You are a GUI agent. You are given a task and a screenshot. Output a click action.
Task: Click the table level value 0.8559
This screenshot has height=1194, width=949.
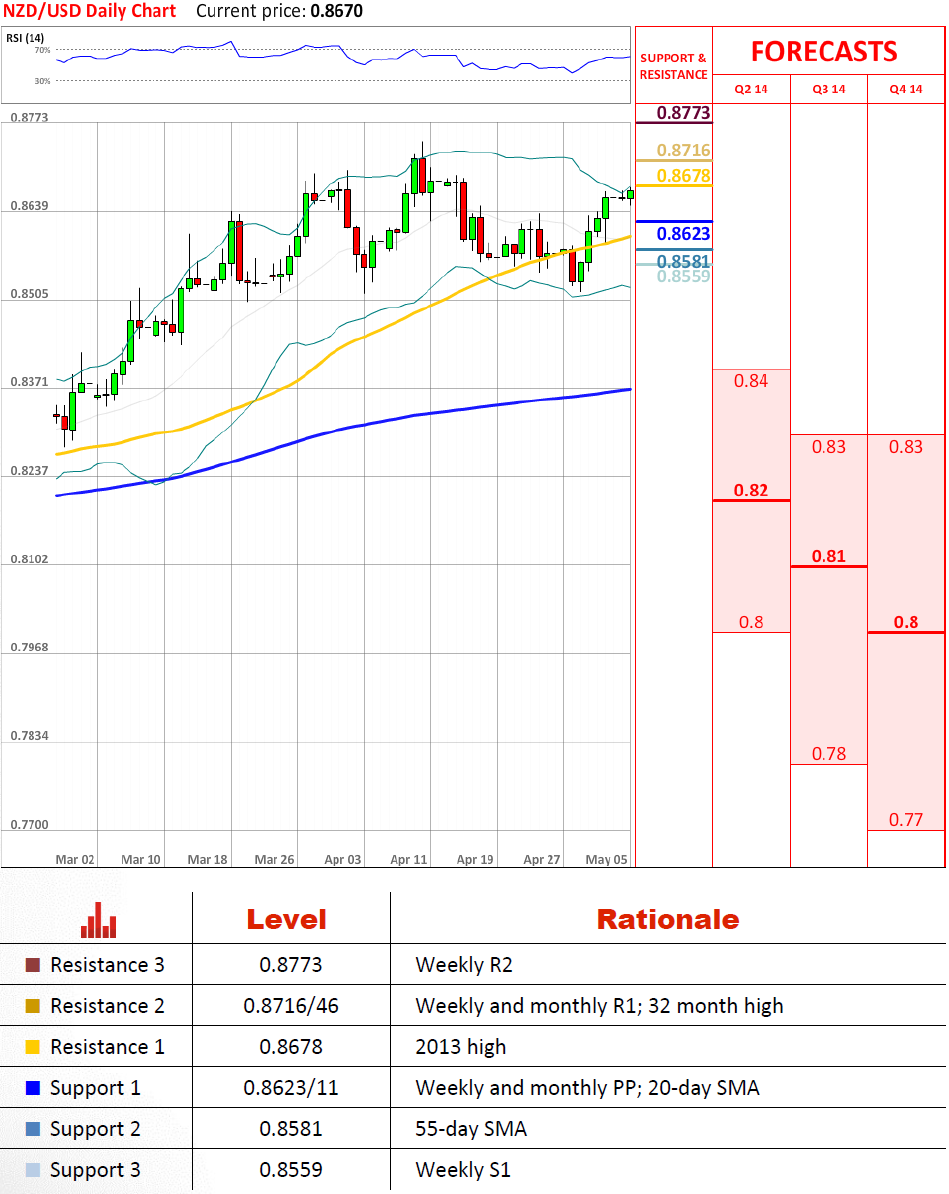click(291, 1170)
